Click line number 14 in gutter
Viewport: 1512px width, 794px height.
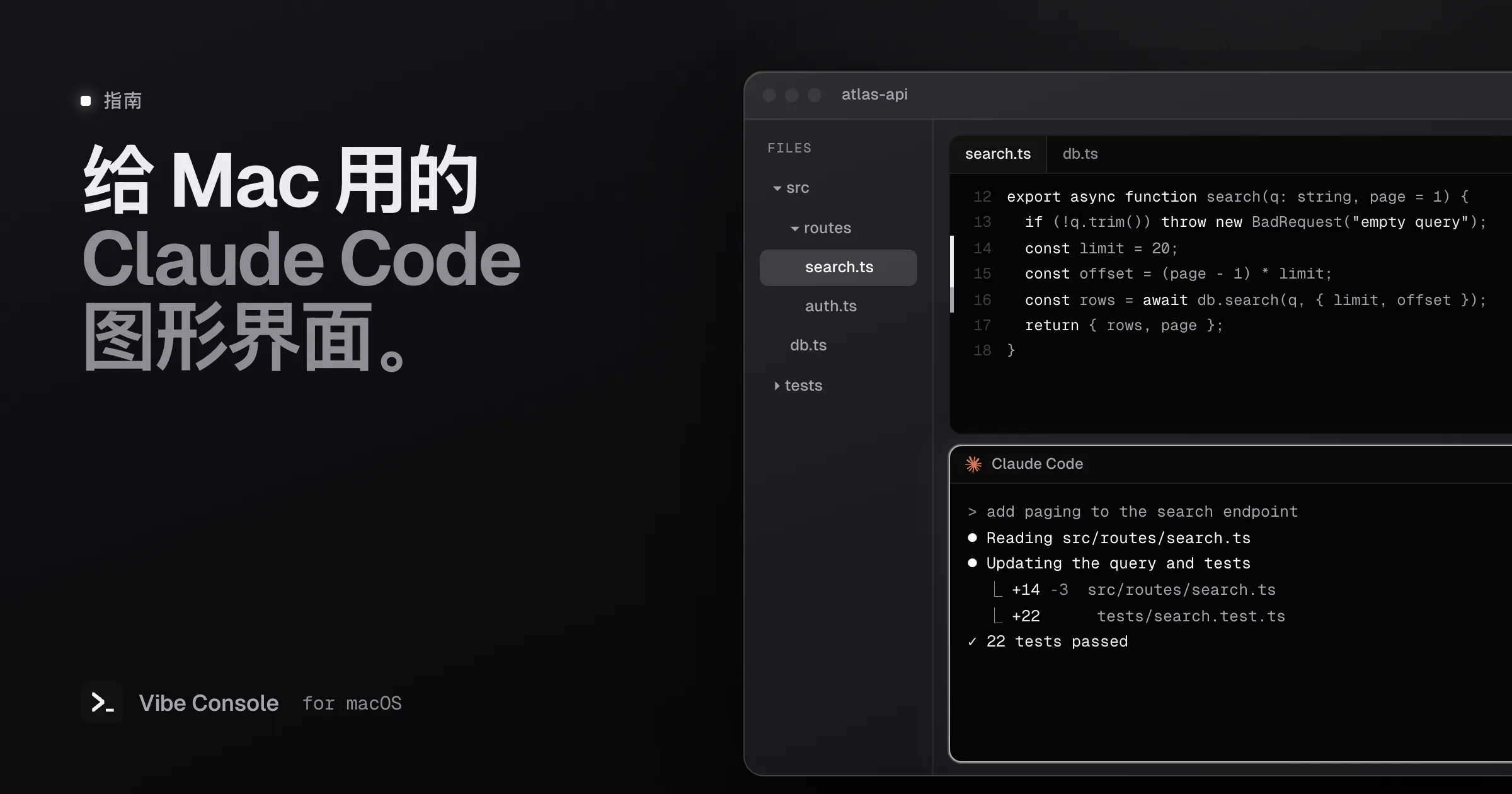coord(982,248)
